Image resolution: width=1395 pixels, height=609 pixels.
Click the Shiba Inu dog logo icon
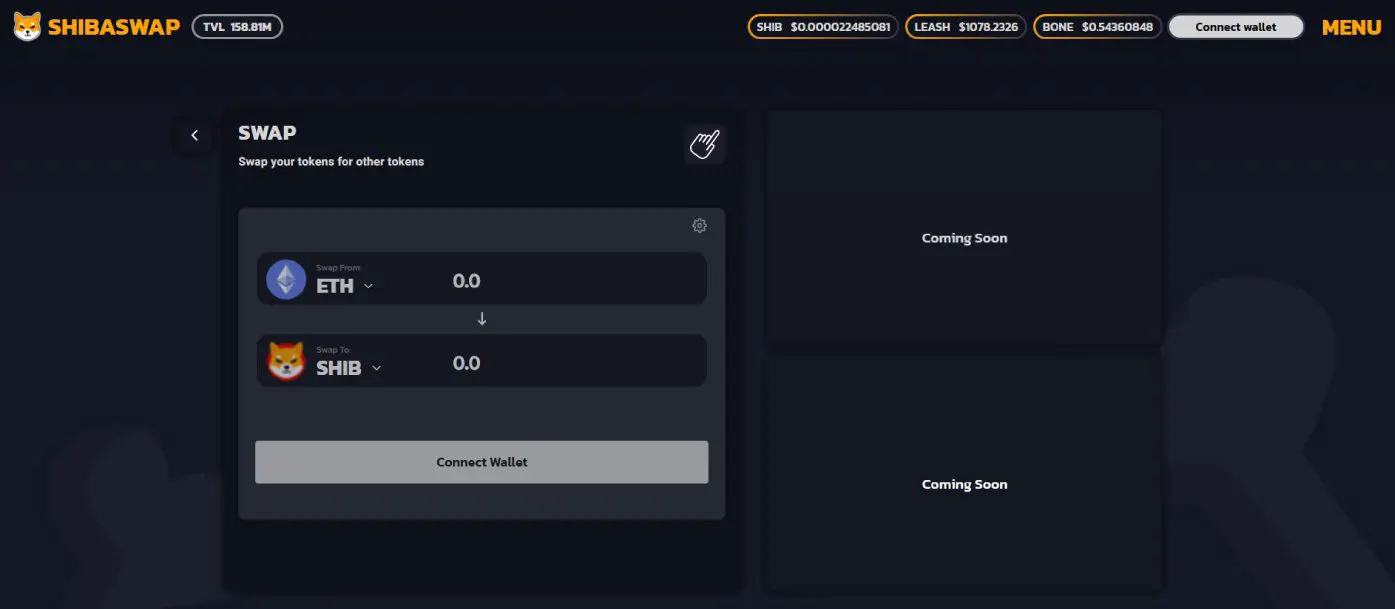[x=27, y=27]
